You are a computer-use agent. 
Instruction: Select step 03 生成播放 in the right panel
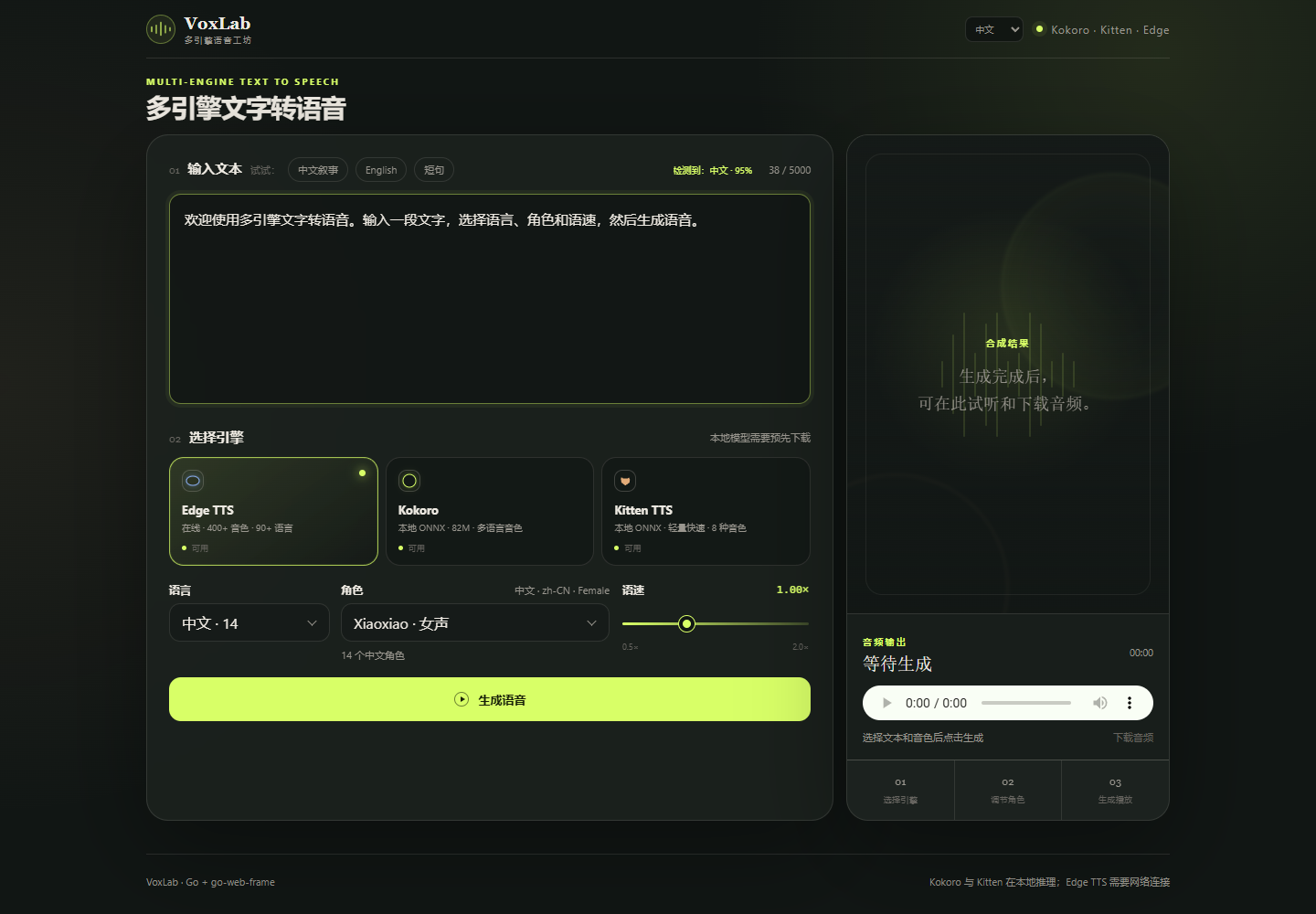[1115, 791]
